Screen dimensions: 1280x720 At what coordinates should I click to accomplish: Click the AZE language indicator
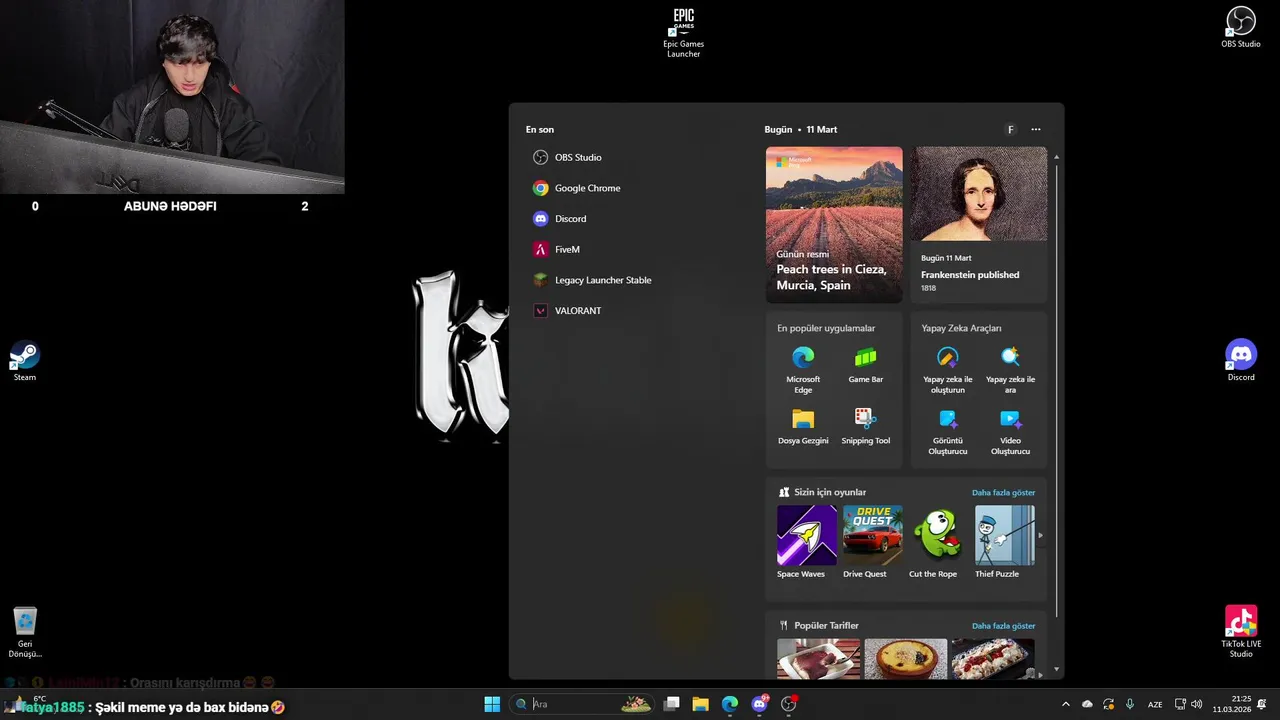(x=1155, y=704)
